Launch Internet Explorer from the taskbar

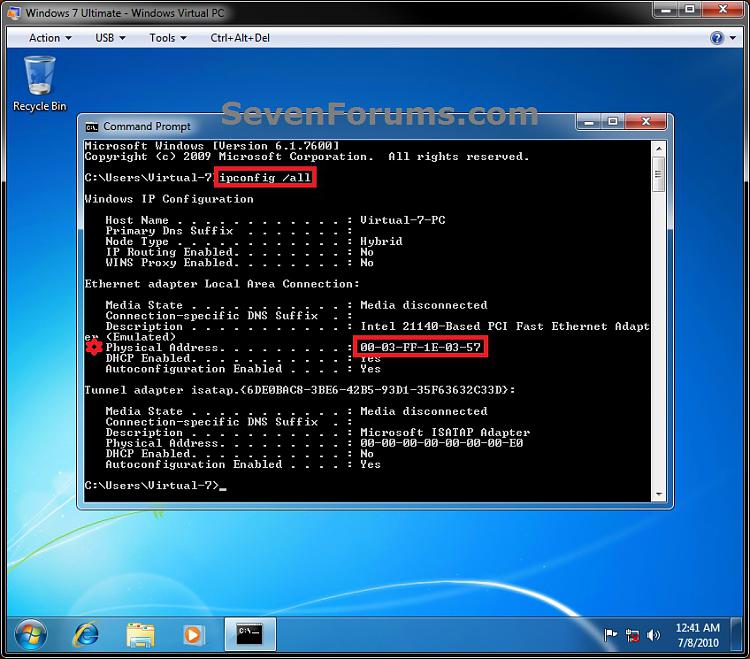point(86,635)
